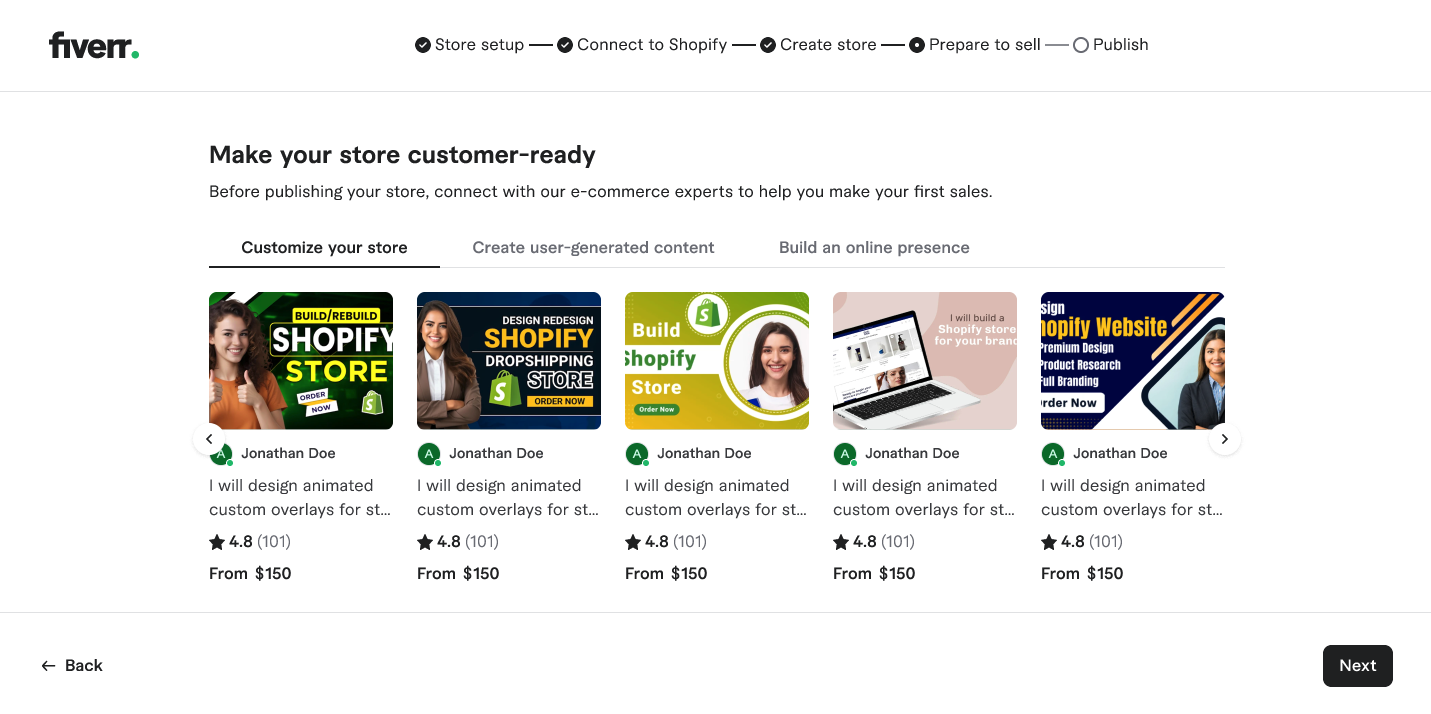Select the Customize your store tab
This screenshot has width=1431, height=714.
point(324,248)
